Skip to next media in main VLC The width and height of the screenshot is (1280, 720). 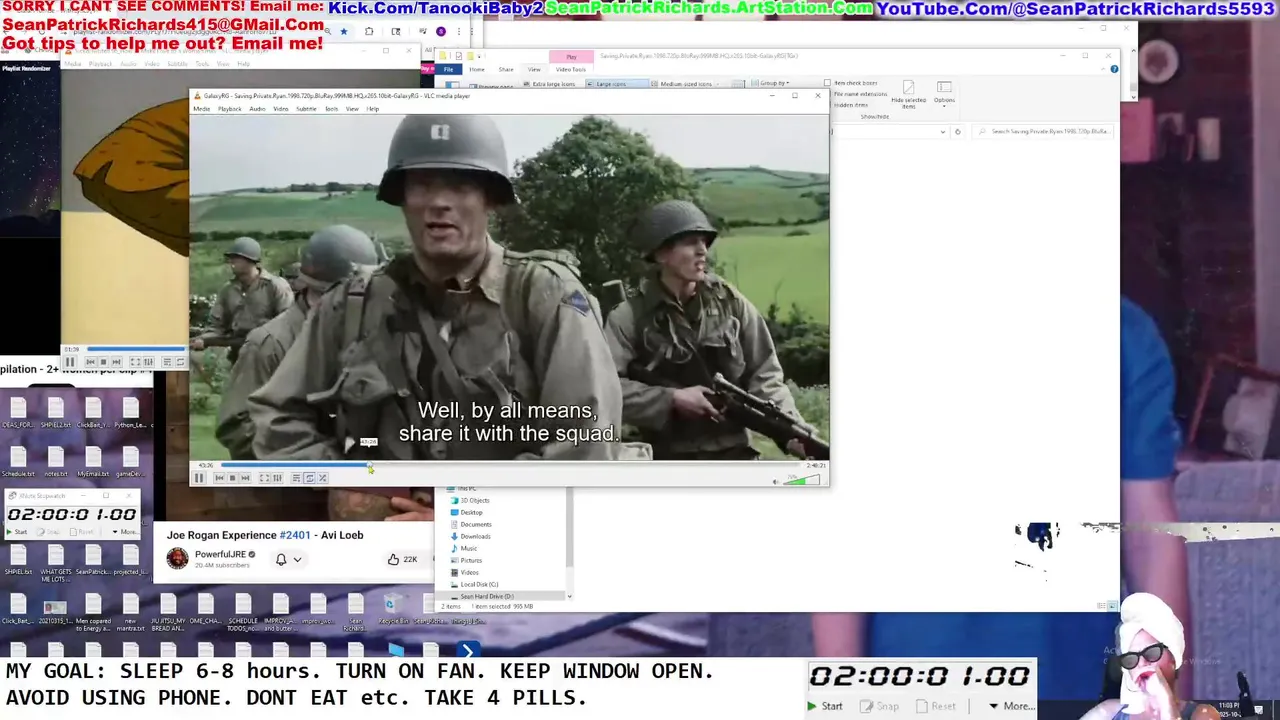(245, 478)
